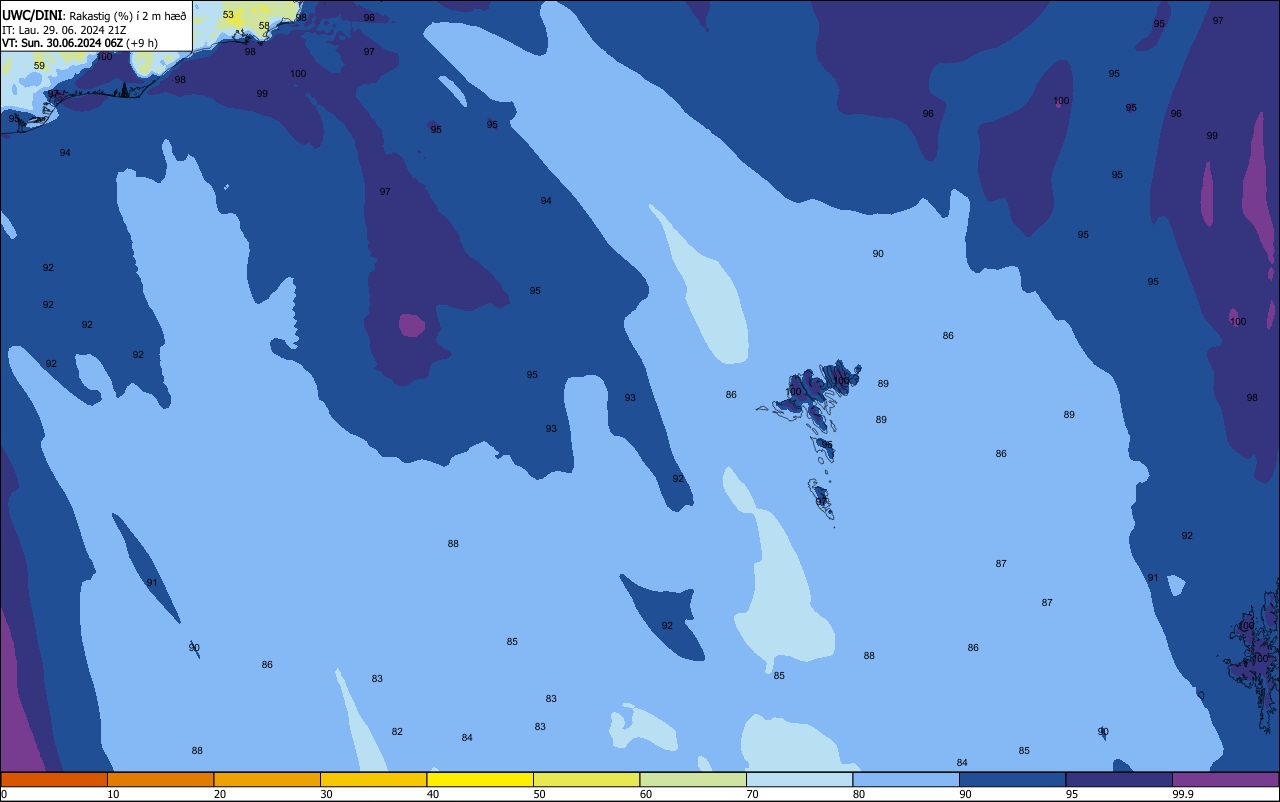
Task: Click the 70–80 pale blue legend segment
Action: (799, 779)
